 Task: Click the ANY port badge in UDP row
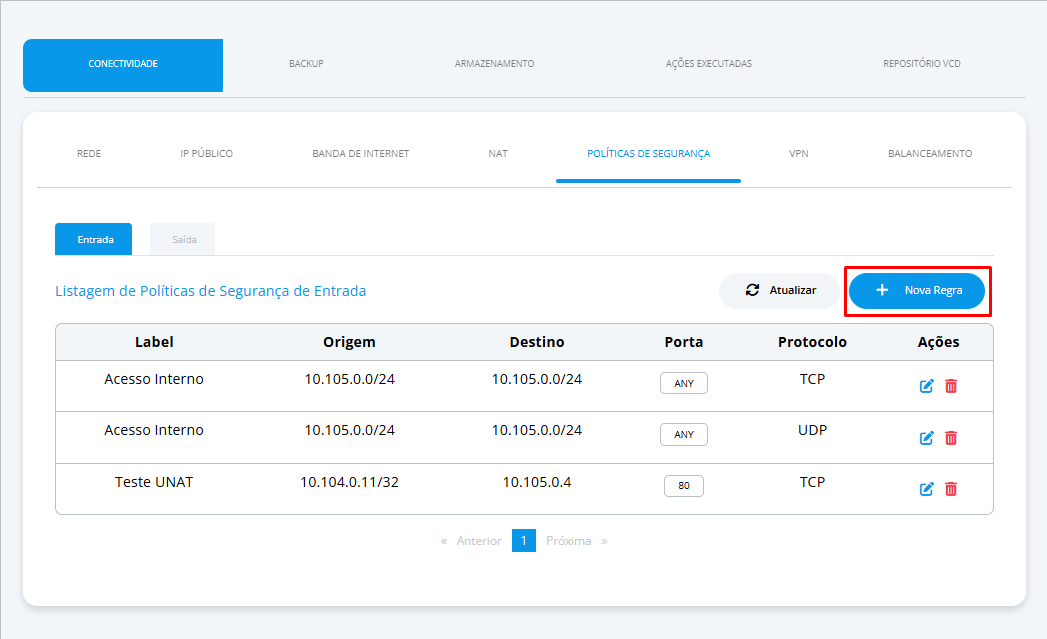coord(684,434)
